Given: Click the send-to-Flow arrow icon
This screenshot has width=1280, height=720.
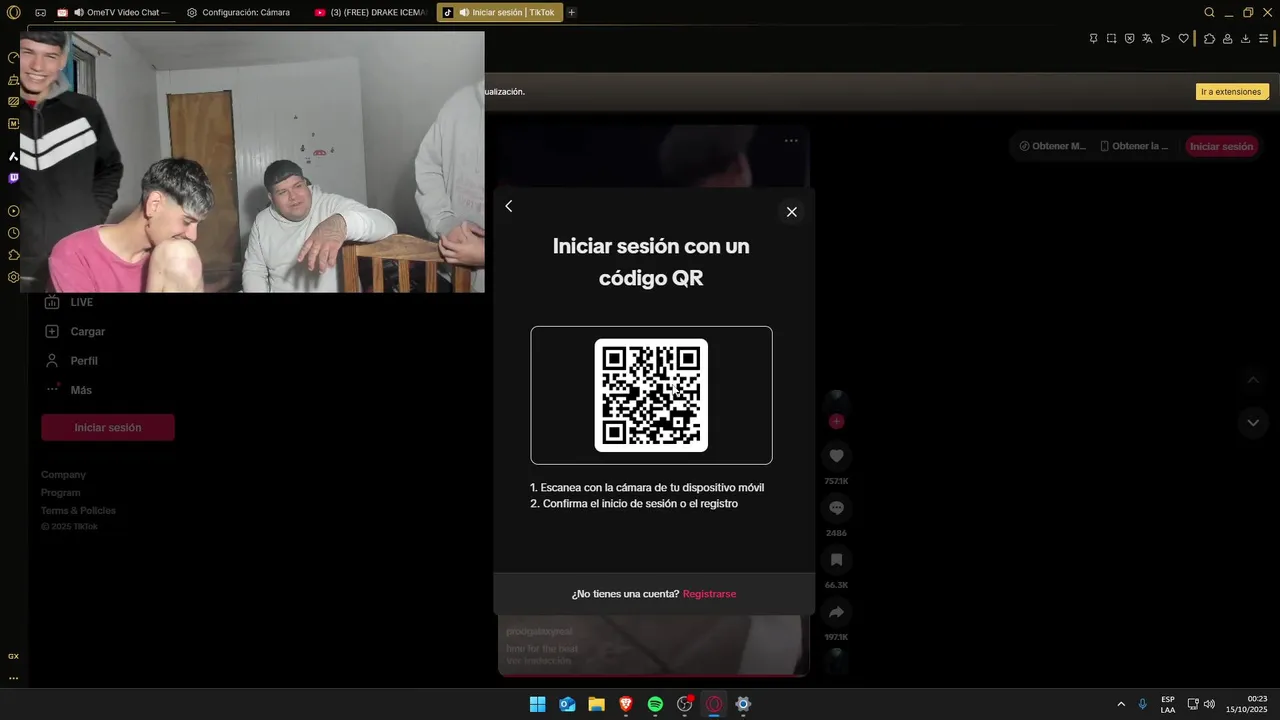Looking at the screenshot, I should (1165, 38).
